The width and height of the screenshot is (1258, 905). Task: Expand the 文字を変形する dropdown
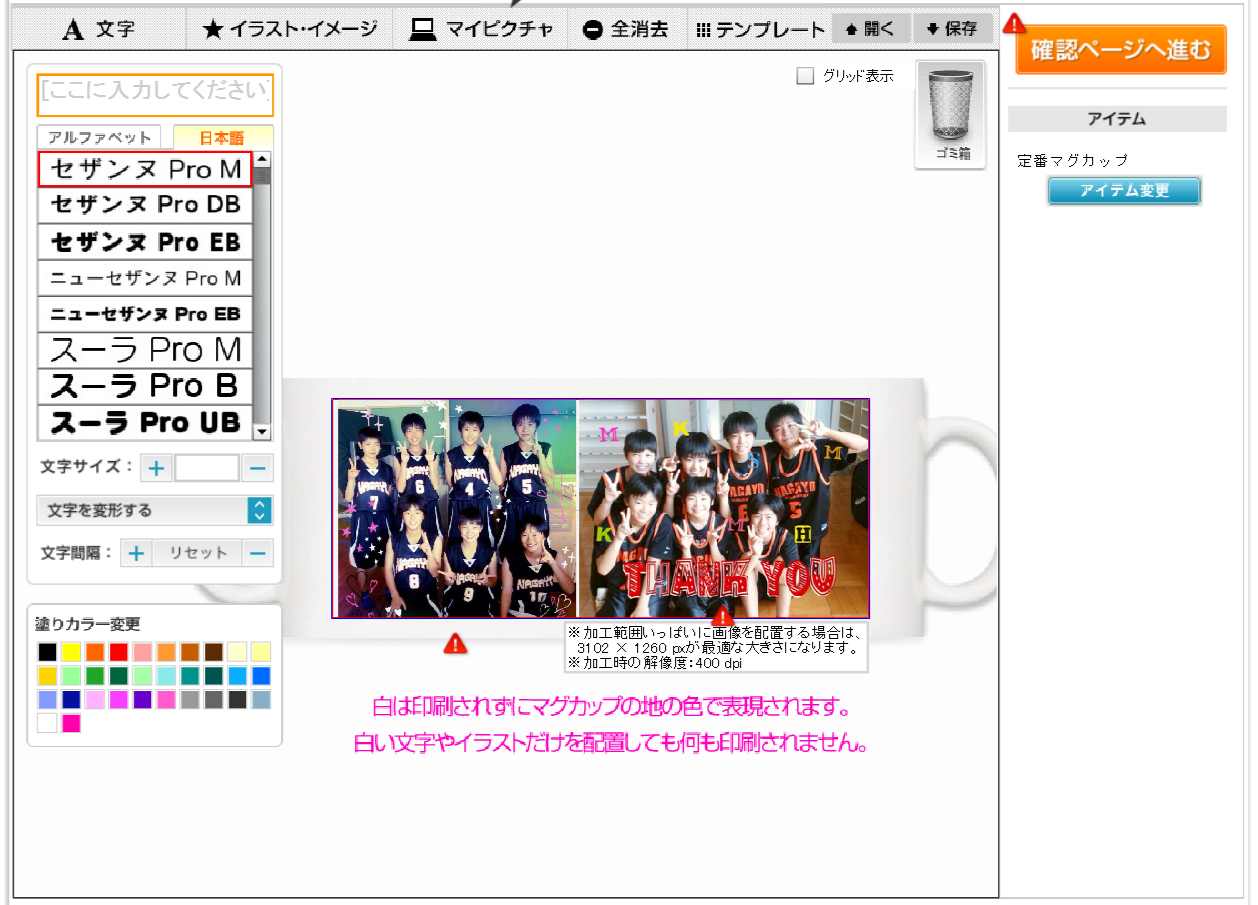155,510
